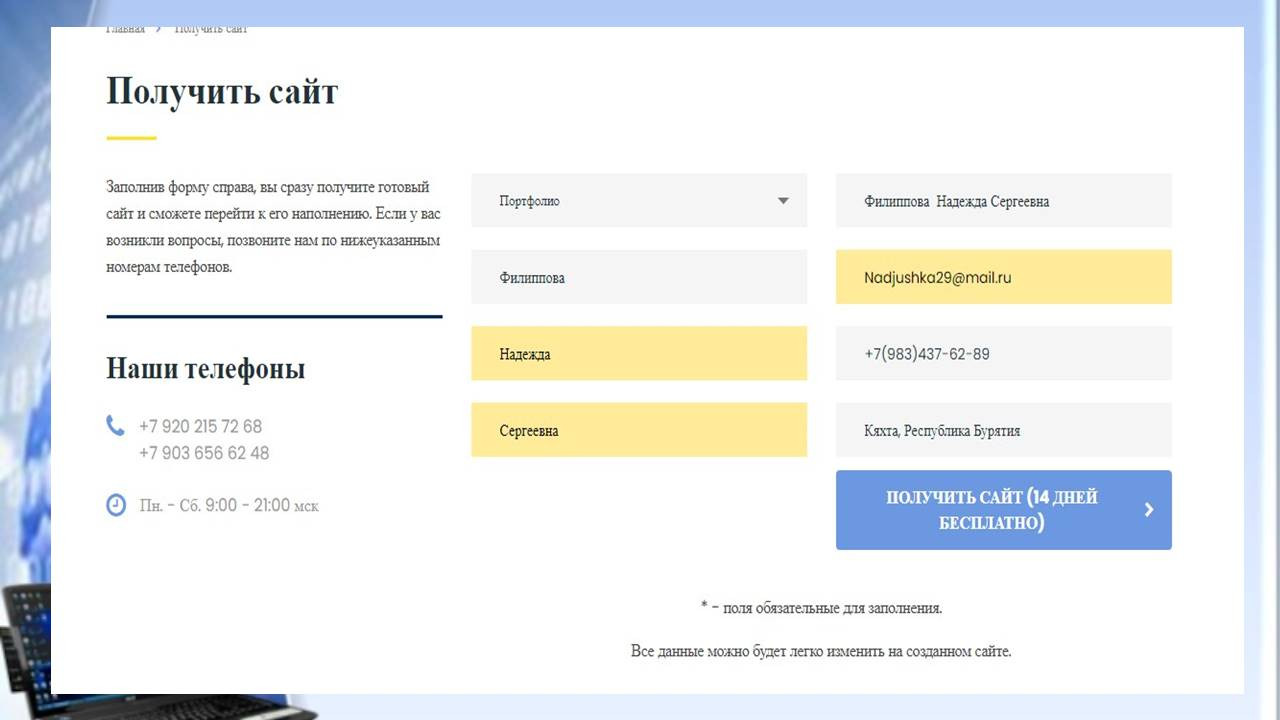Go to Главная breadcrumb link

point(126,30)
